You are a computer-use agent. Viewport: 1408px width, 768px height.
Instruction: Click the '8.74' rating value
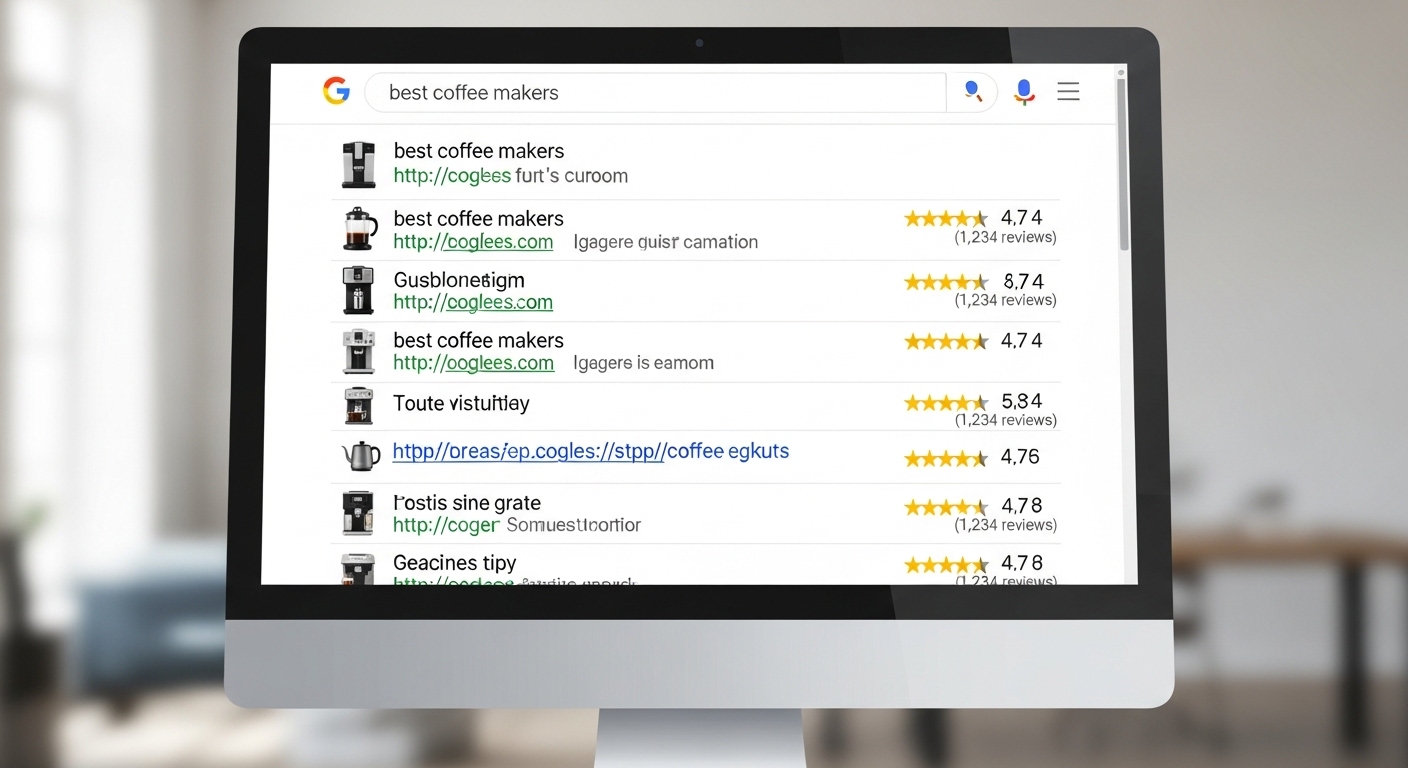1023,281
